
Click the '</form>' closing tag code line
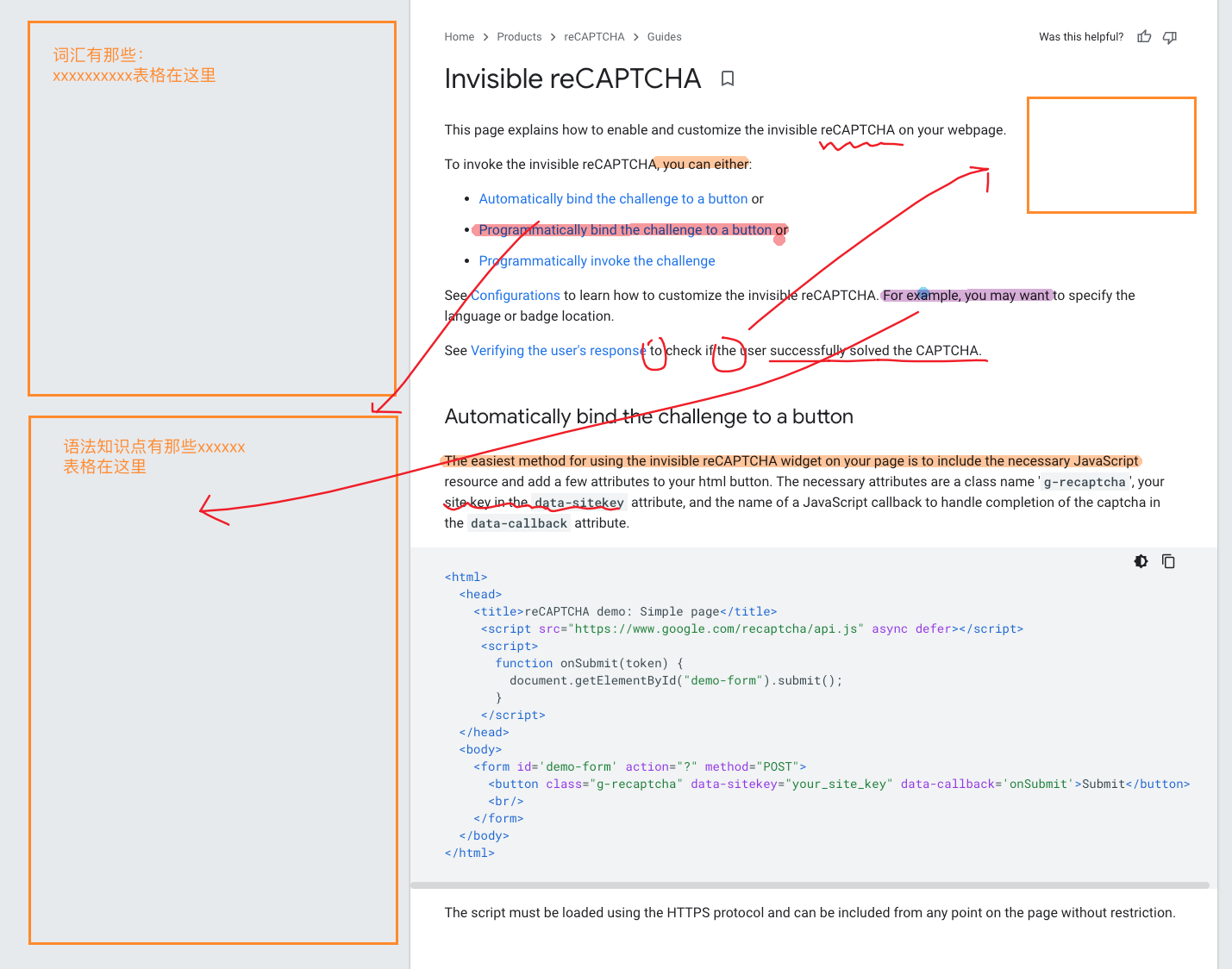click(x=498, y=818)
